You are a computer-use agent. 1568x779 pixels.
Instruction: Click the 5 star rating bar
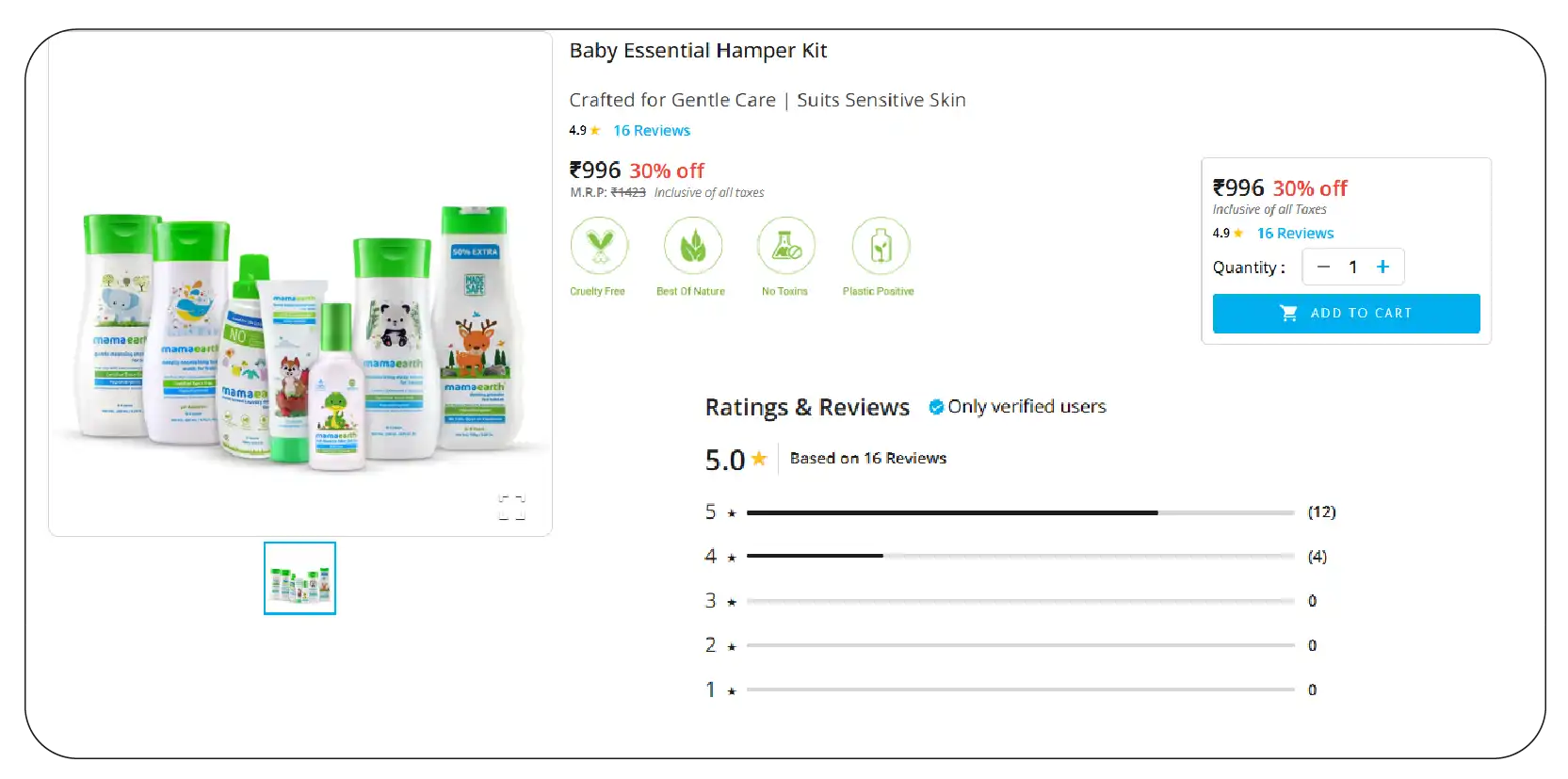coord(1020,512)
